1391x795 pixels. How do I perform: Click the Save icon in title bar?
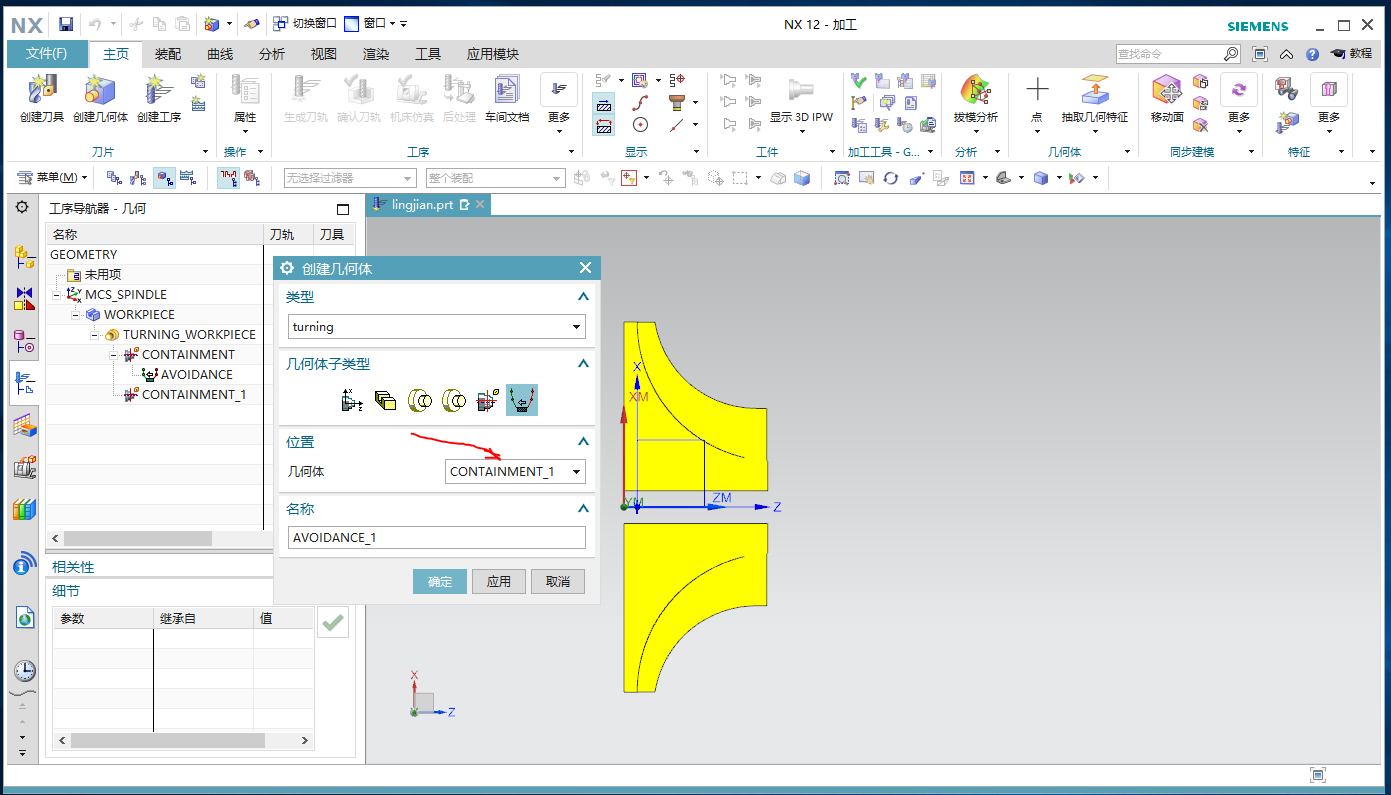(66, 24)
